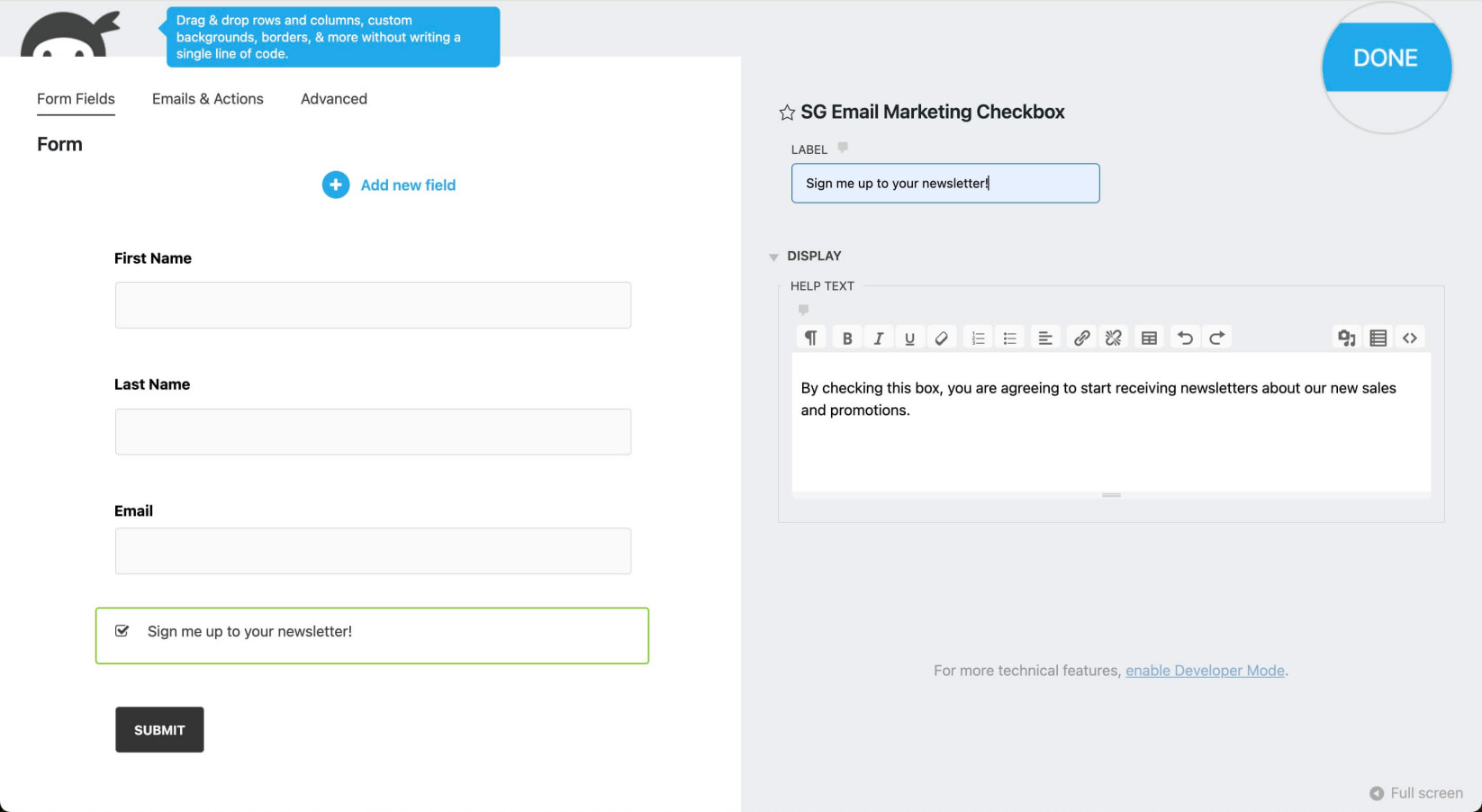Select the newsletter checkbox field row

click(x=372, y=636)
